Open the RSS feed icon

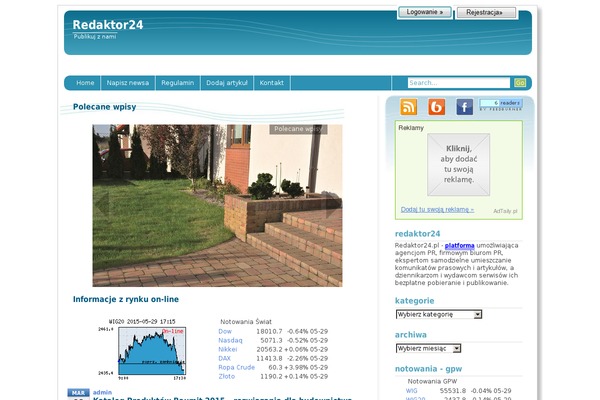(408, 107)
